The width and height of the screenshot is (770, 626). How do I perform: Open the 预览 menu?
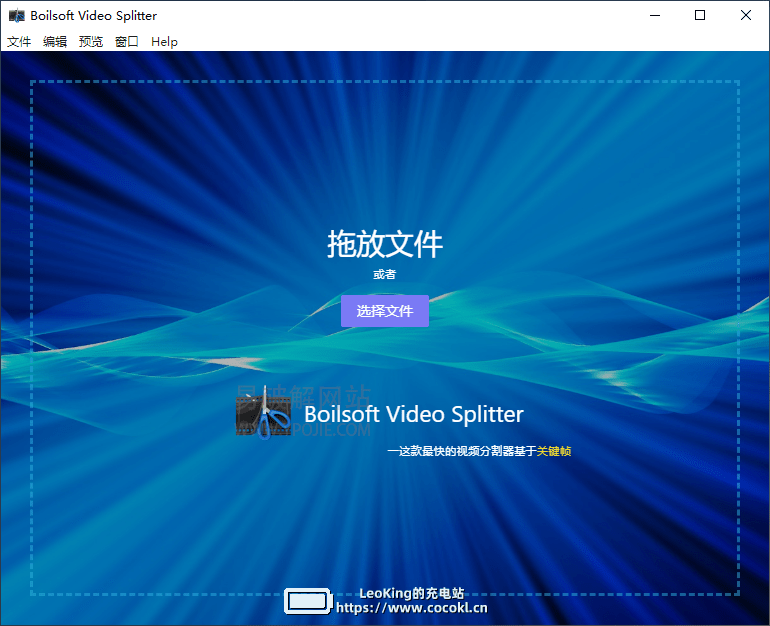tap(91, 42)
